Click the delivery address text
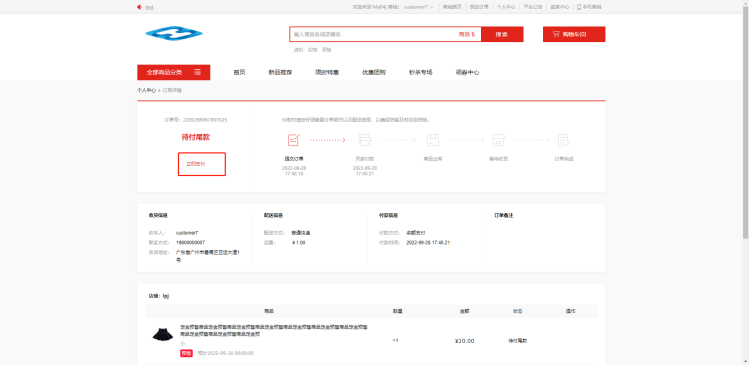This screenshot has width=749, height=365. point(208,256)
